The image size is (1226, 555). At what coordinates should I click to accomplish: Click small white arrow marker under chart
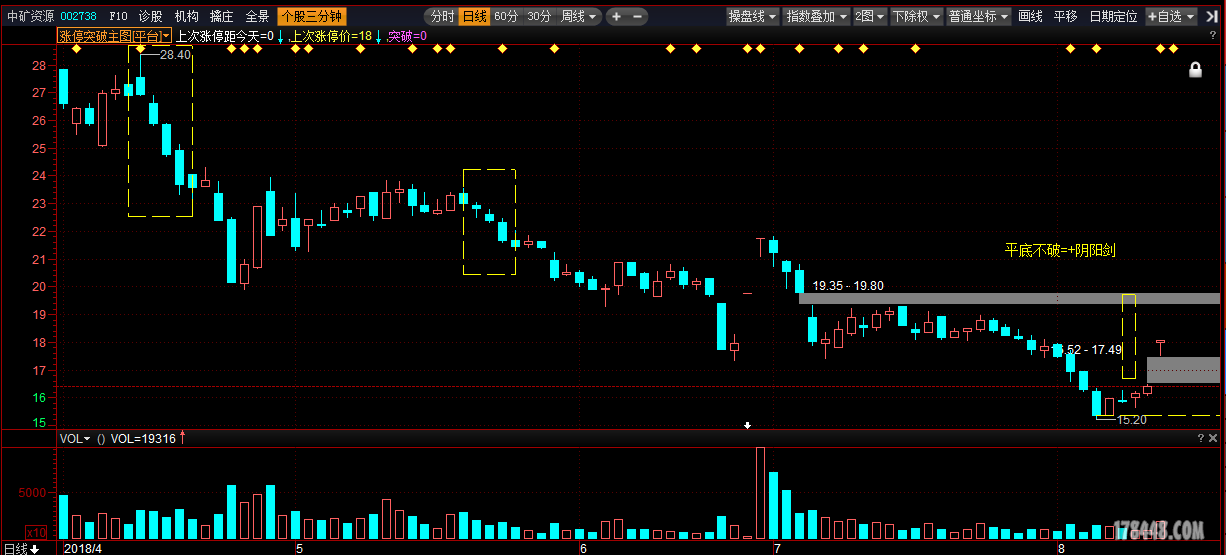(747, 425)
